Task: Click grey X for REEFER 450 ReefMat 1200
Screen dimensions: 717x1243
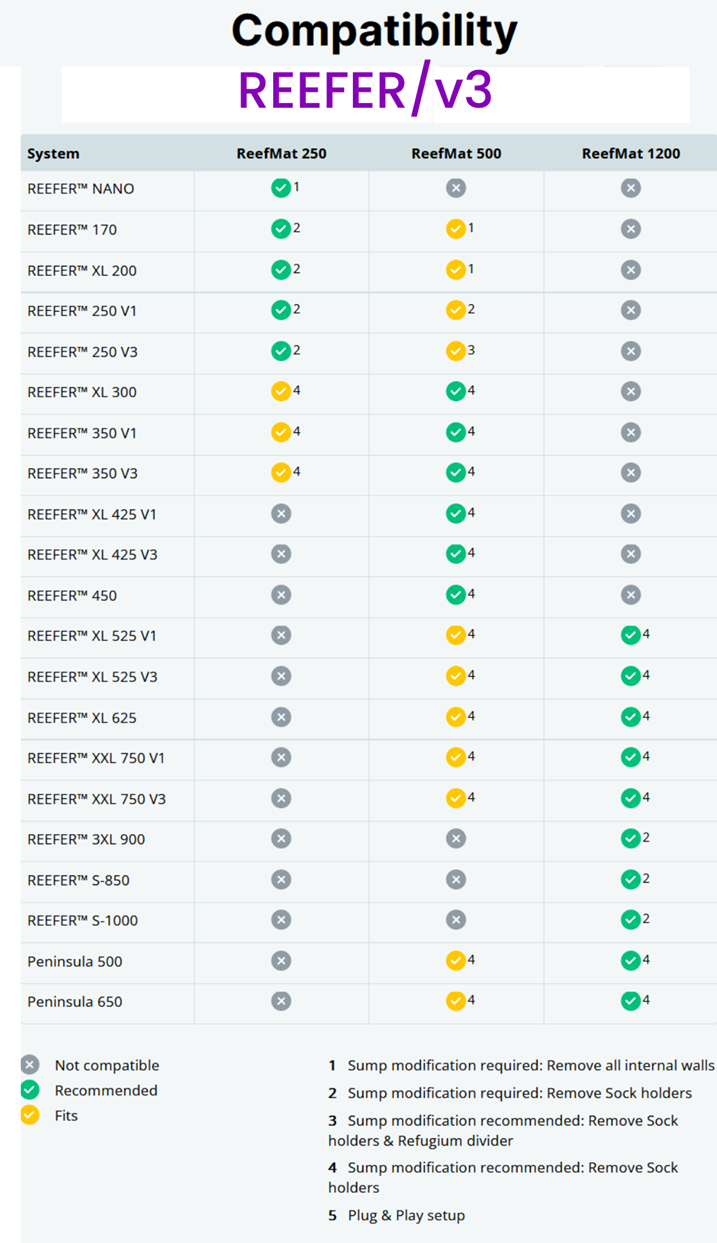Action: click(630, 595)
